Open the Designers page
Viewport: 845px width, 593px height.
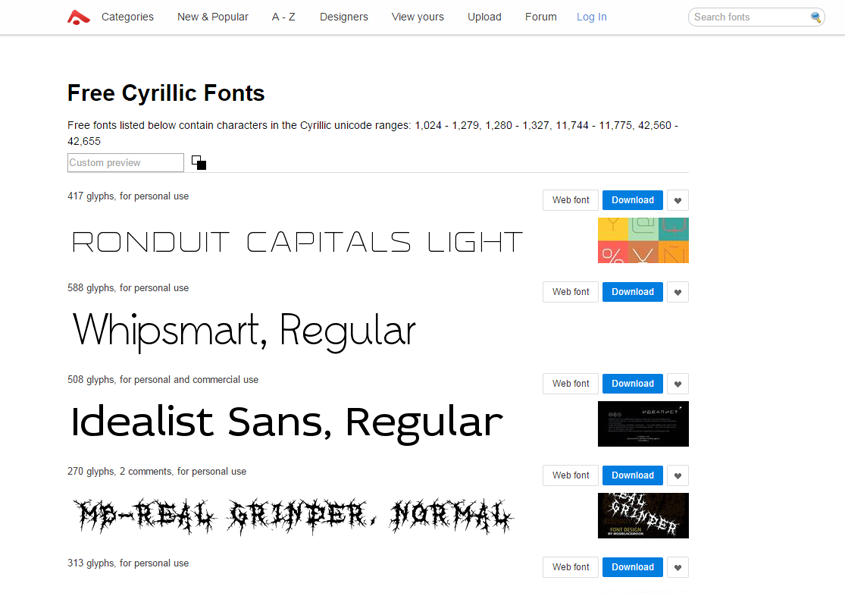click(x=343, y=17)
